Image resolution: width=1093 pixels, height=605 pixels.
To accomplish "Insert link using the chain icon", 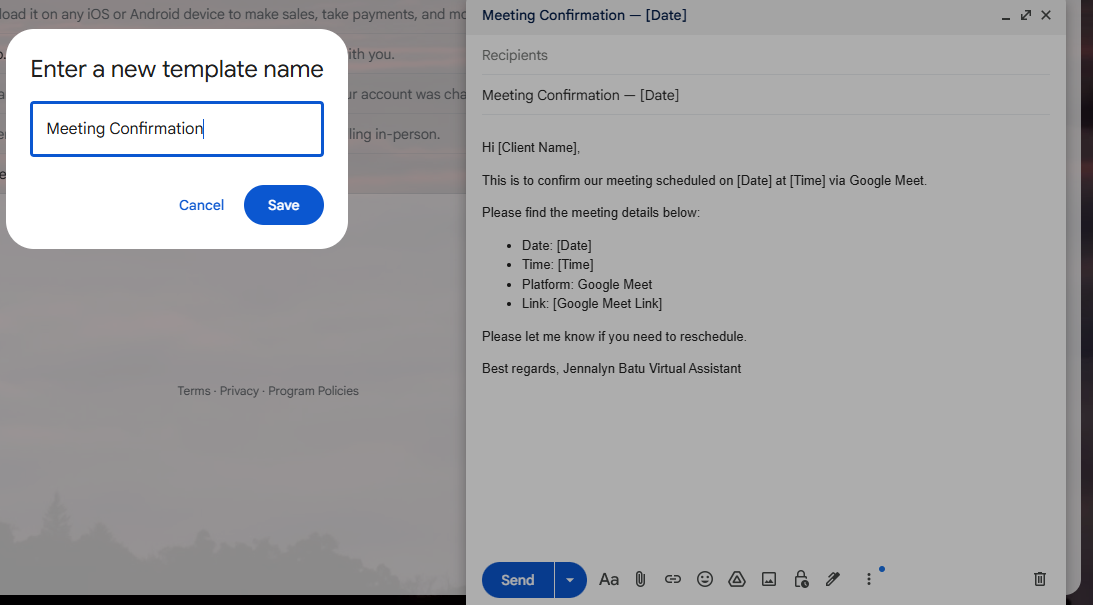I will tap(673, 579).
